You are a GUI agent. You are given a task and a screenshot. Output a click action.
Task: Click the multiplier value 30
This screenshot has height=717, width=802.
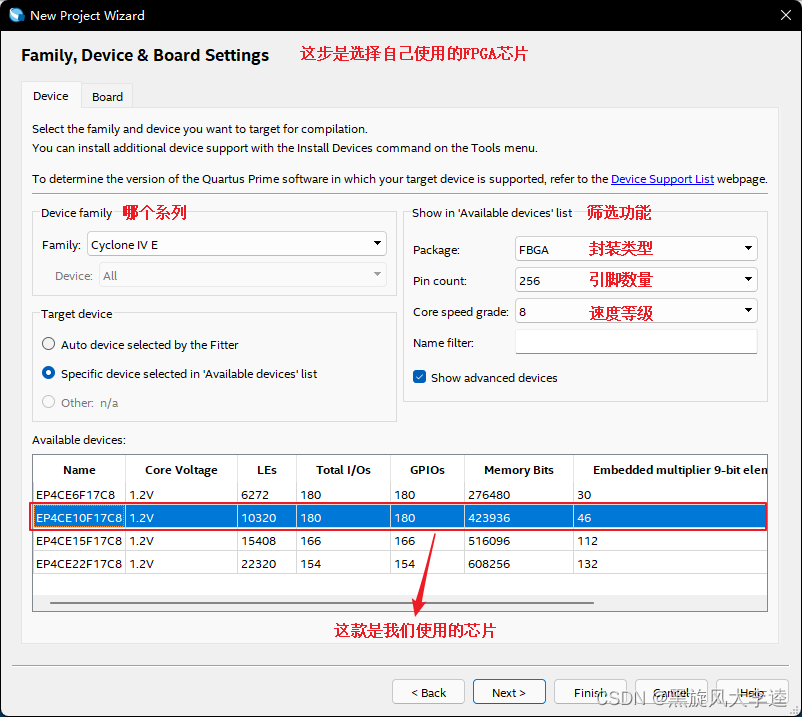(x=584, y=495)
